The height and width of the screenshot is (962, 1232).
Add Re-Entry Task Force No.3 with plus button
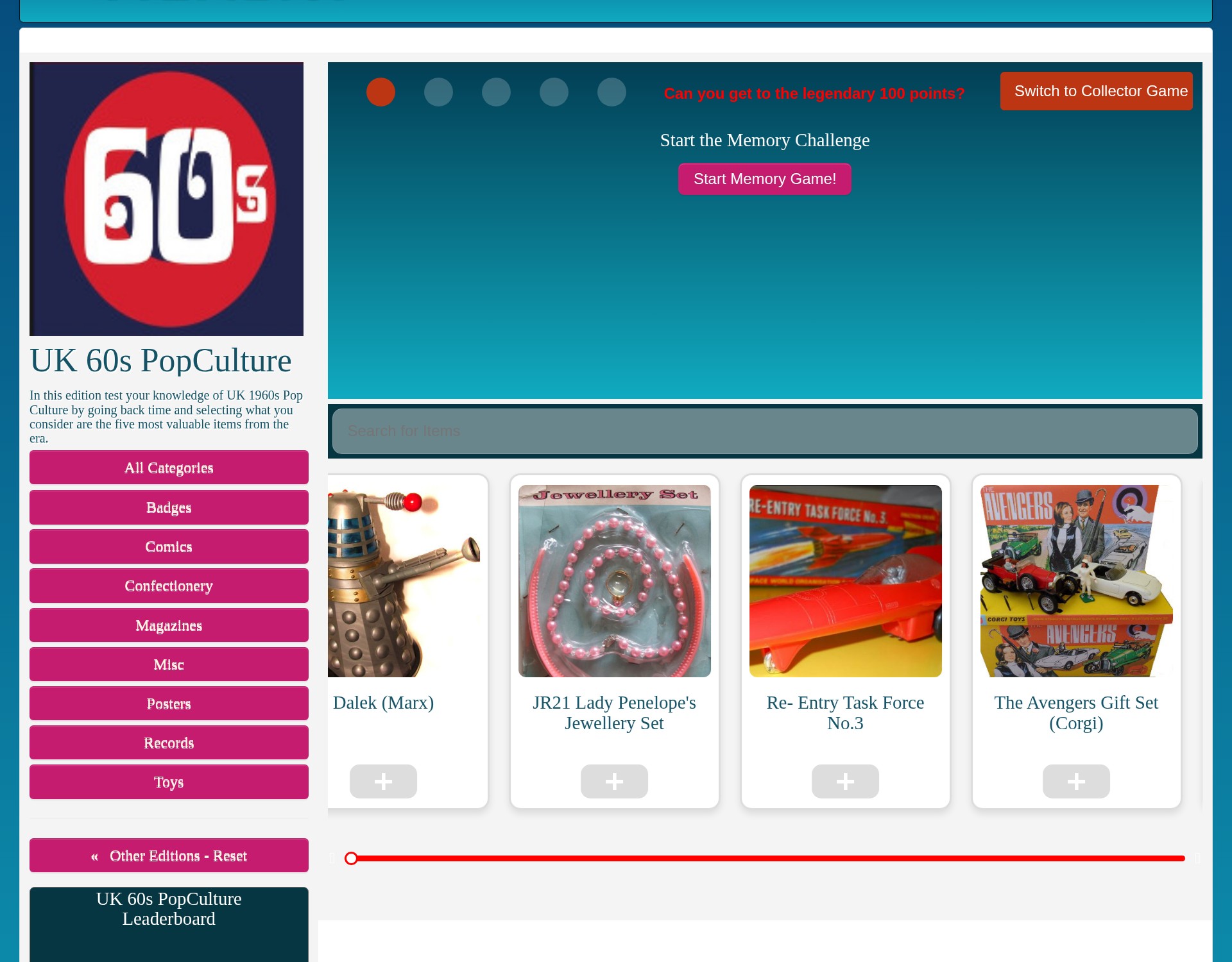coord(845,781)
